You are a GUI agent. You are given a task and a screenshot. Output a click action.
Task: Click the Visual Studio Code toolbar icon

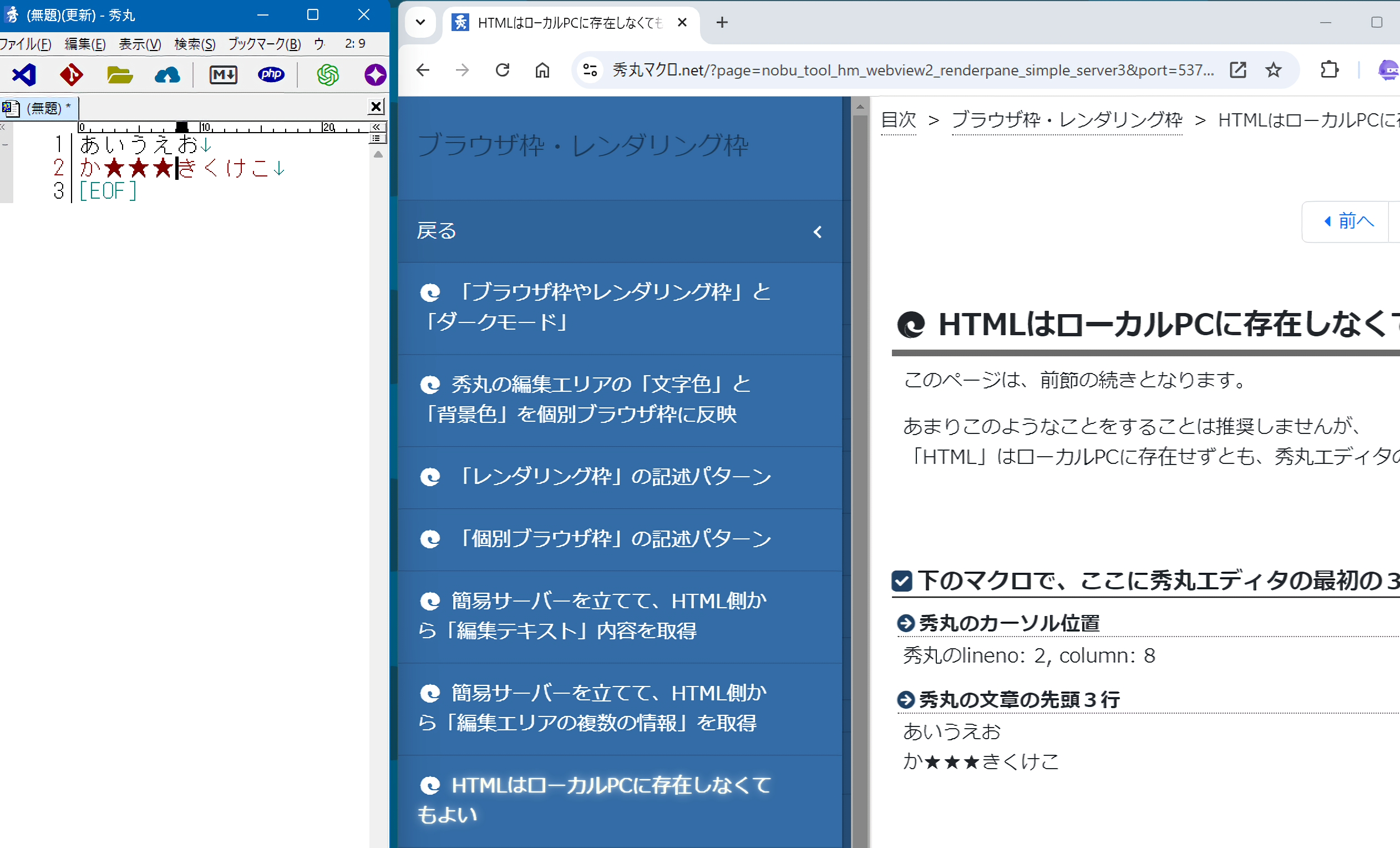[24, 74]
